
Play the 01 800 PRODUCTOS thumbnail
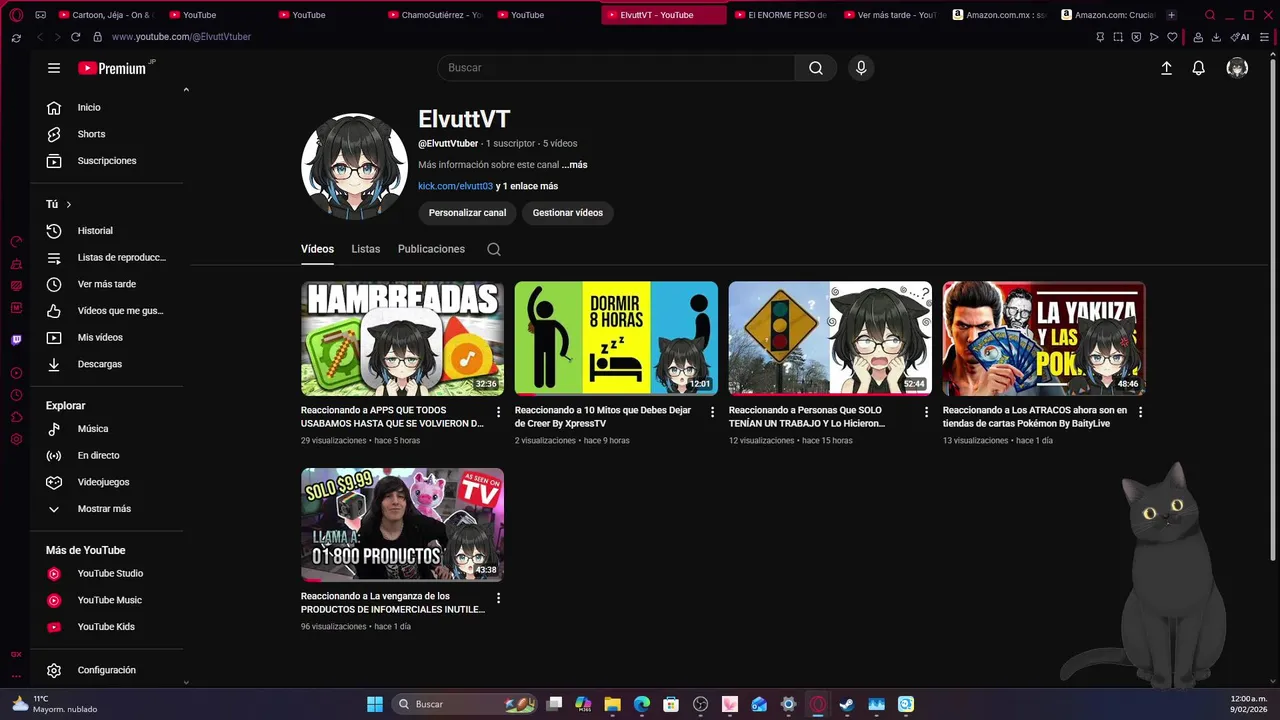[x=402, y=525]
